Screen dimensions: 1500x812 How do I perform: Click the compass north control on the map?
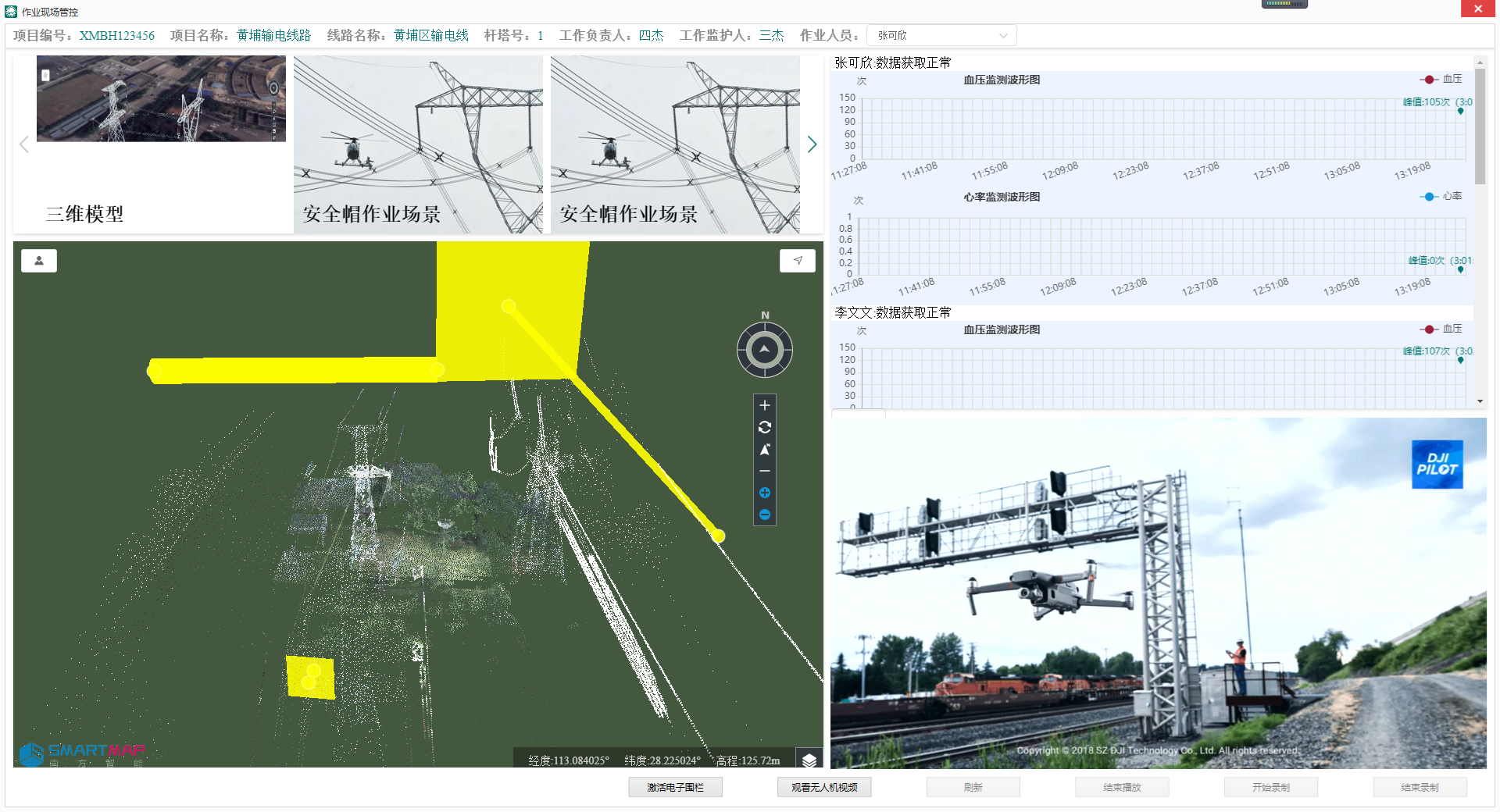[x=764, y=350]
